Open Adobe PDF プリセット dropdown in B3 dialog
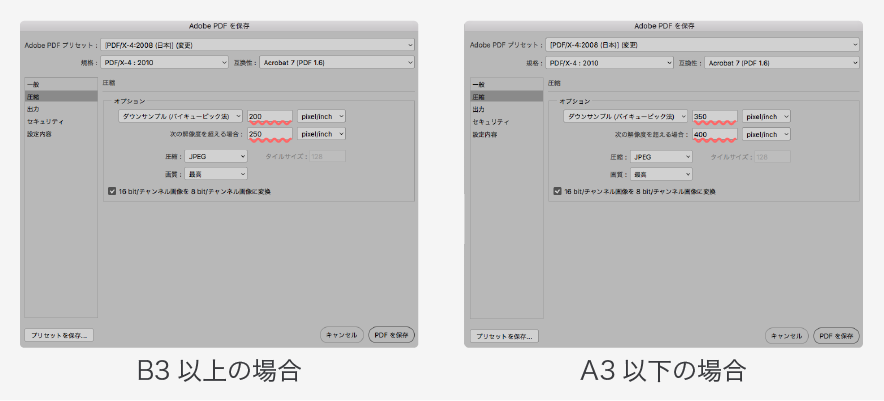The height and width of the screenshot is (401, 884). [257, 45]
